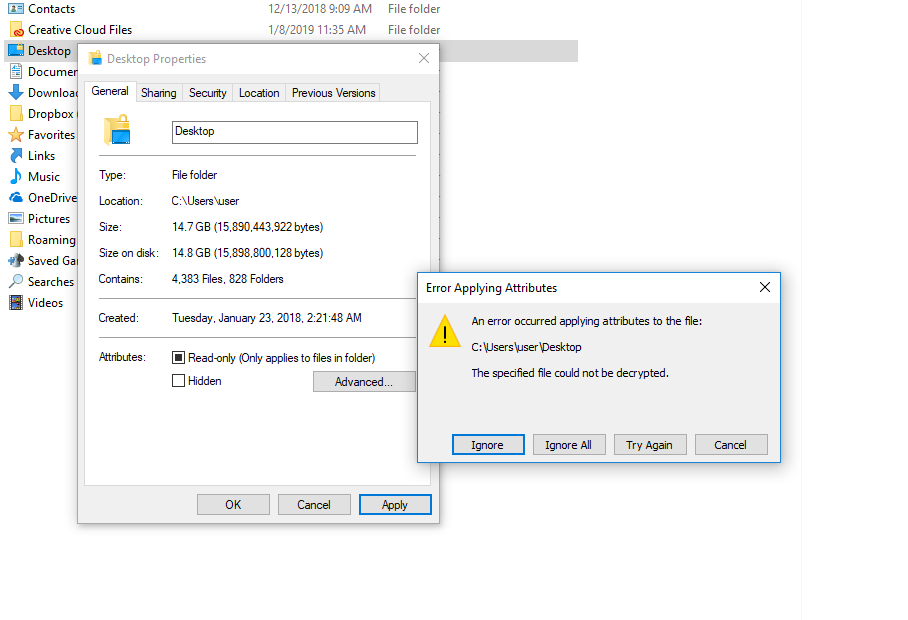
Task: Open the Advanced... attributes dialog
Action: (x=364, y=381)
